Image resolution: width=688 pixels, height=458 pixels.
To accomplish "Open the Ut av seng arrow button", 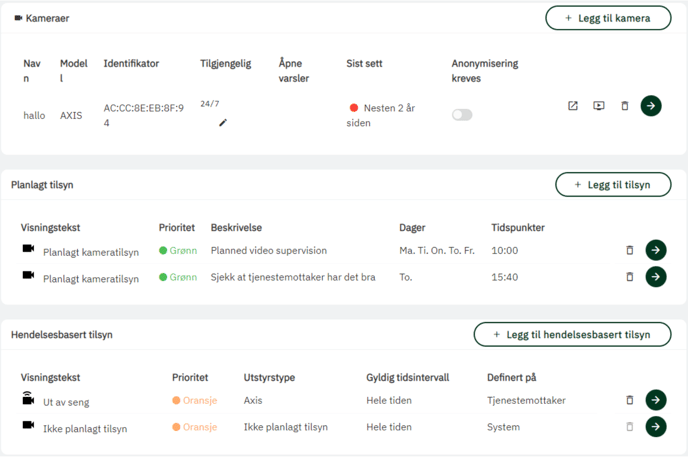I will pyautogui.click(x=656, y=400).
